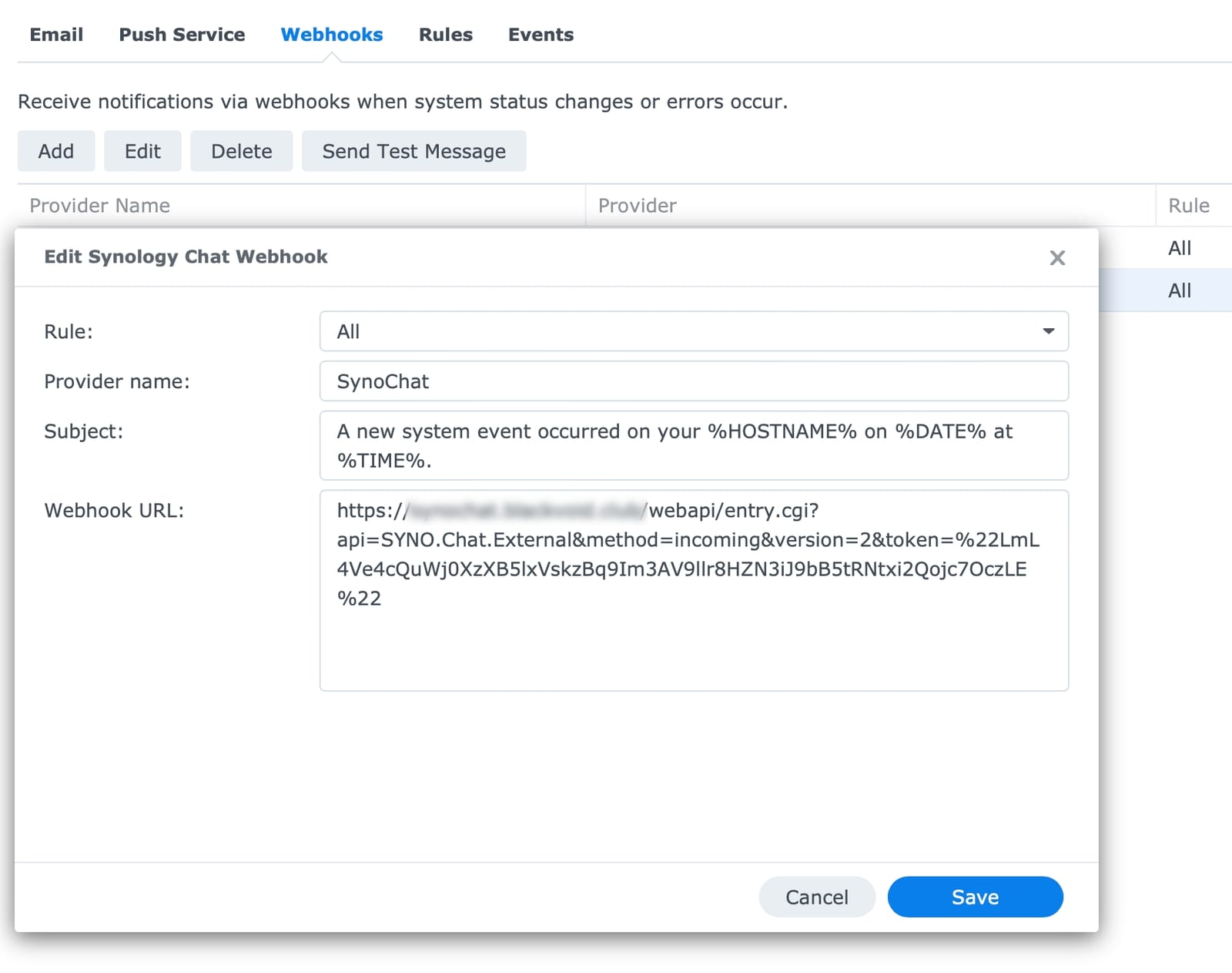Open the Rules tab

point(445,34)
